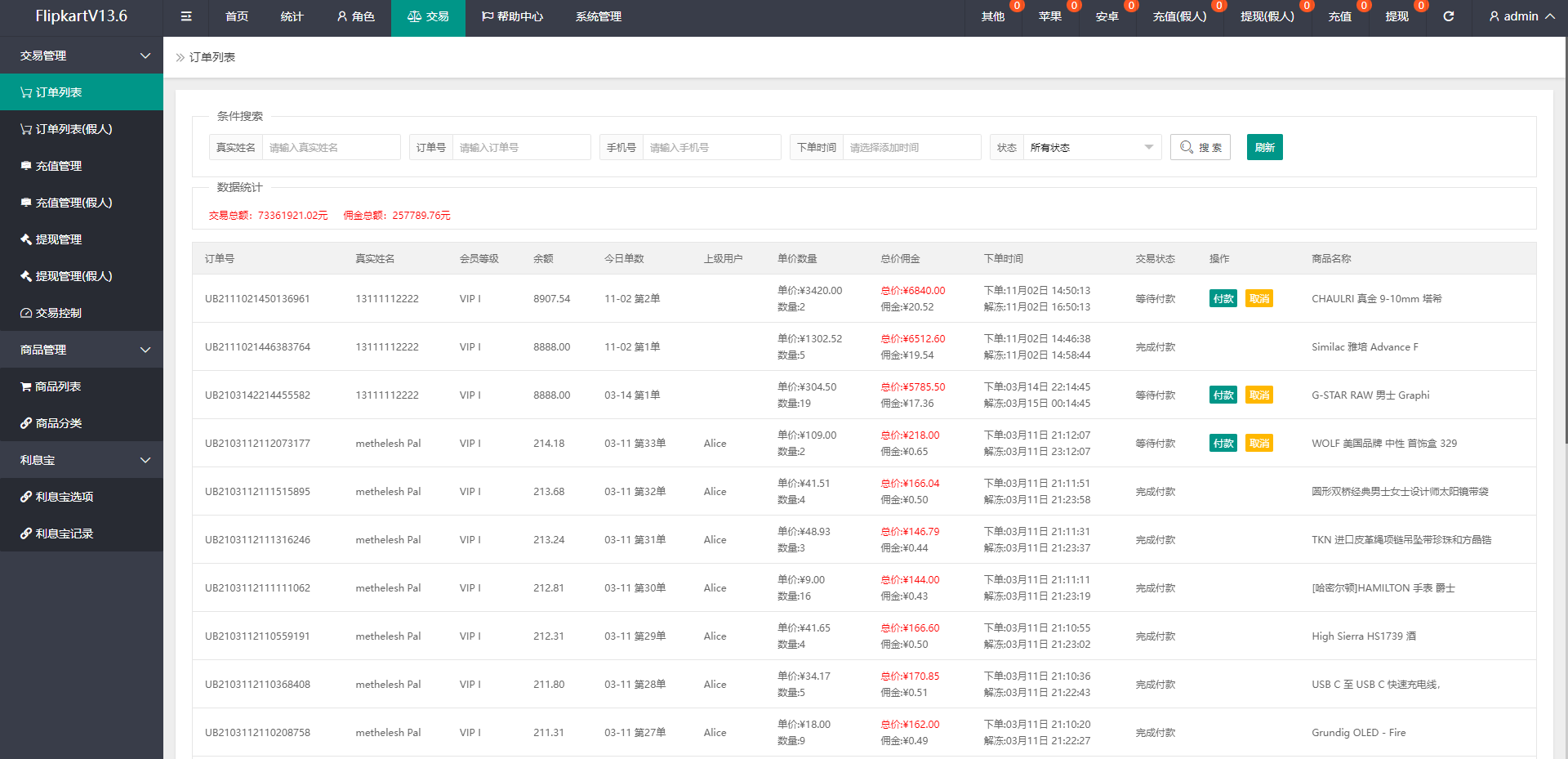Click the 订单号 column header
1568x759 pixels.
220,259
